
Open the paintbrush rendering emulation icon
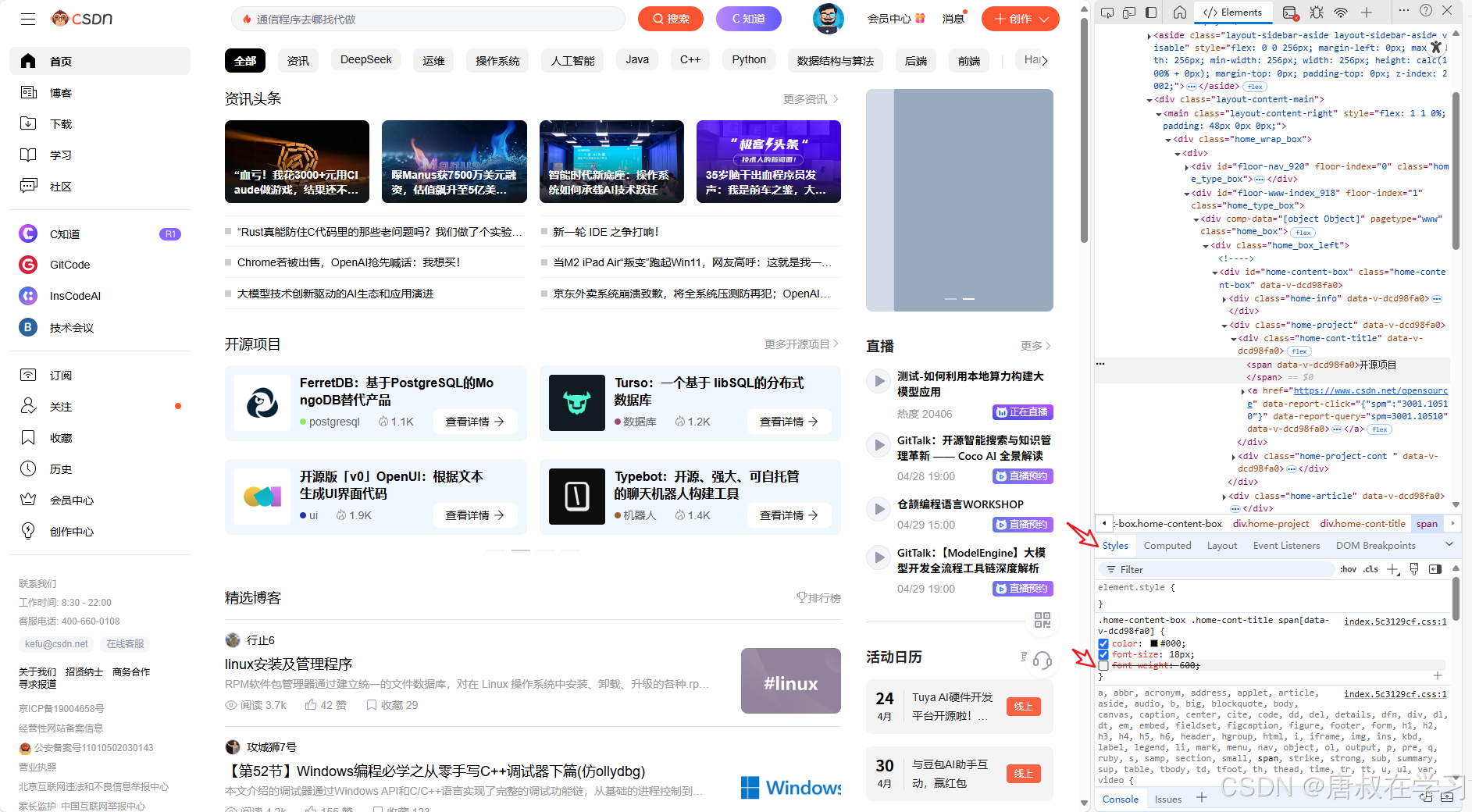pos(1414,569)
